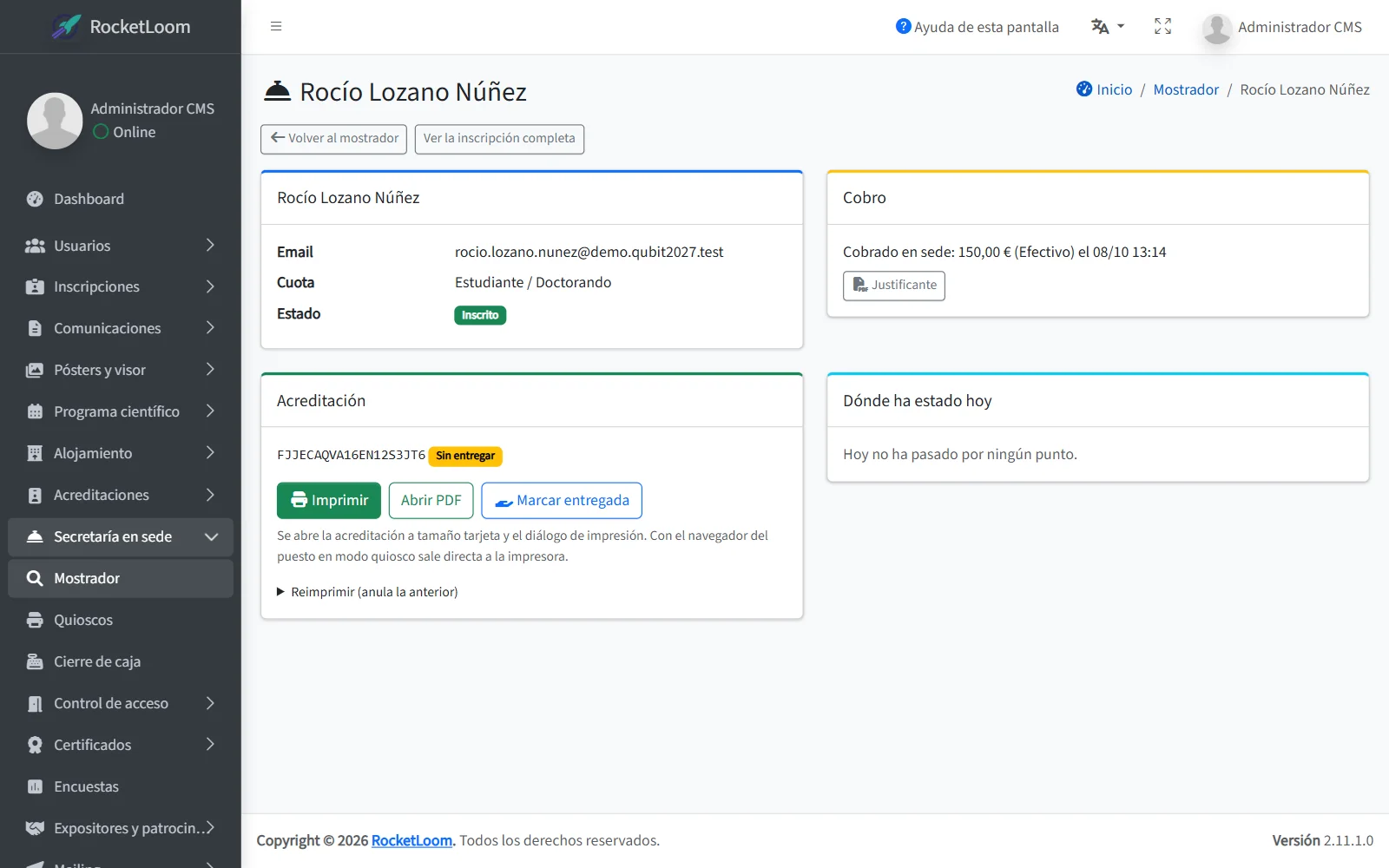Open Expositores y patrocinadores menu item
Image resolution: width=1389 pixels, height=868 pixels.
point(121,828)
